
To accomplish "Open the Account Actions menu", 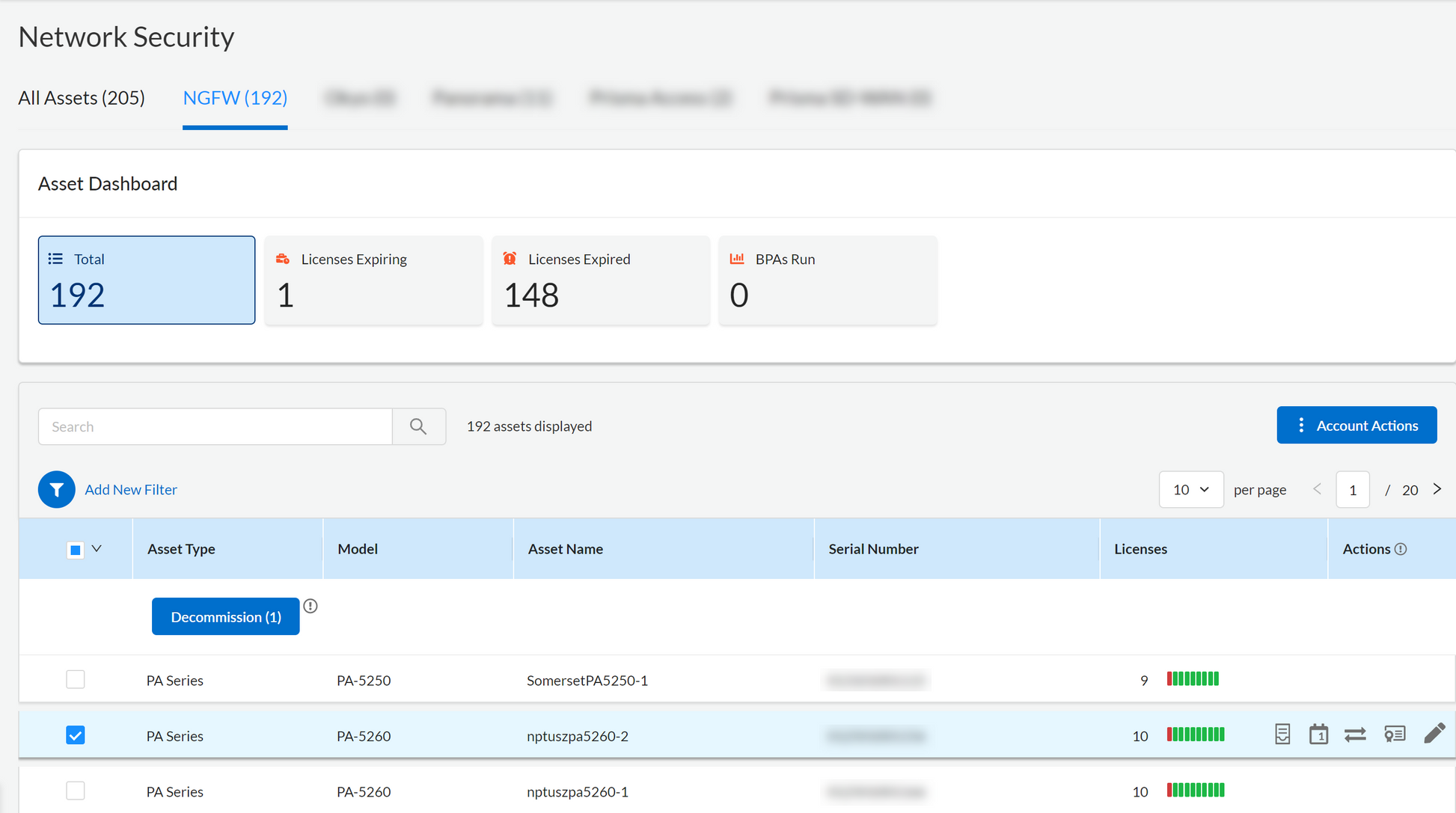I will 1356,425.
